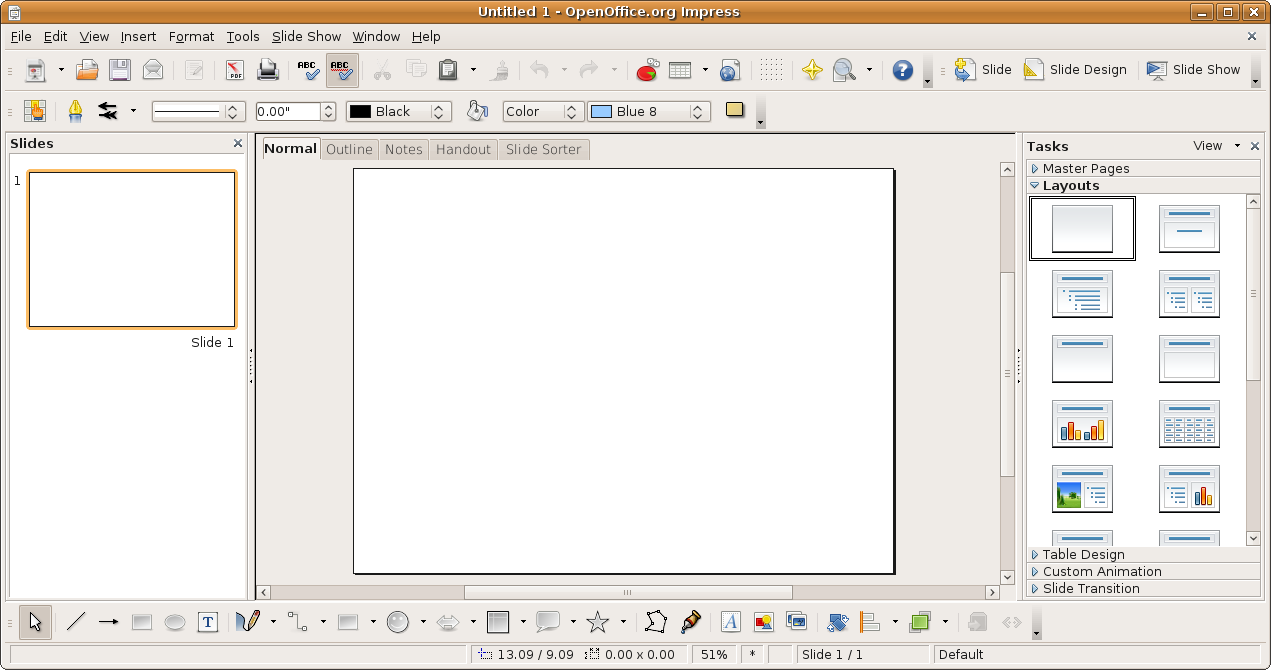Export the presentation directly as PDF
Viewport: 1271px width, 670px height.
click(236, 70)
